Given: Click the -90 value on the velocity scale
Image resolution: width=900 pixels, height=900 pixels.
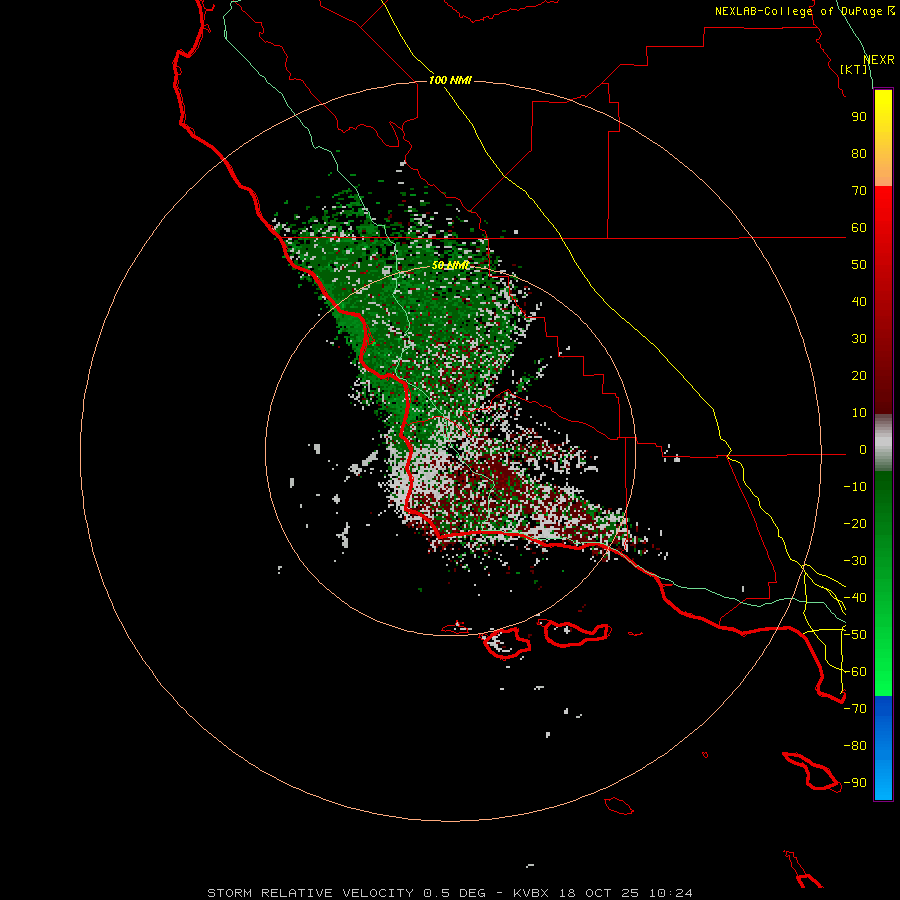Looking at the screenshot, I should pos(855,783).
